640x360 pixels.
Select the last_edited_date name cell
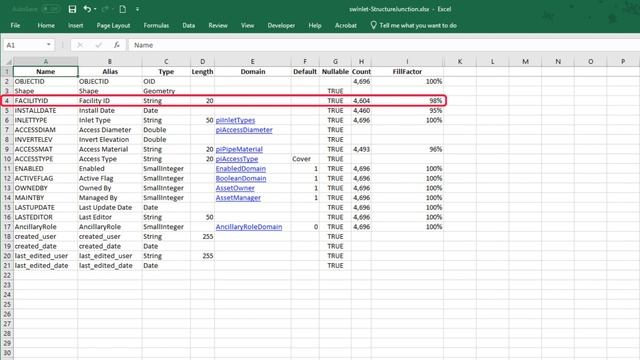(x=45, y=266)
